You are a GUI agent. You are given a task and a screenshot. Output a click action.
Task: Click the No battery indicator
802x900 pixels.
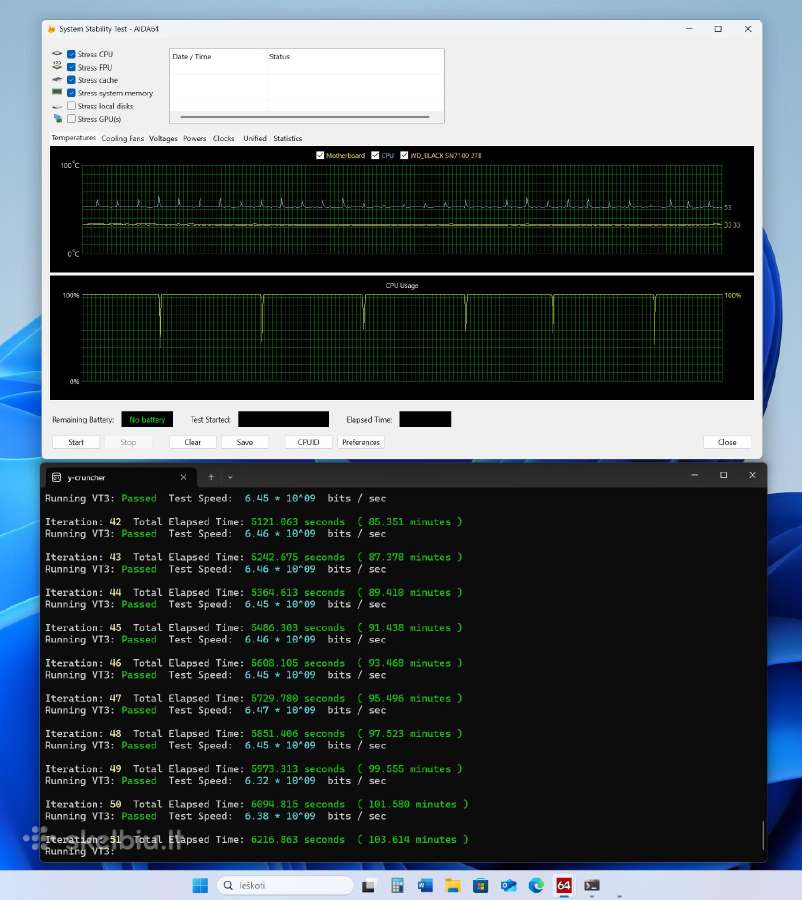click(x=147, y=419)
